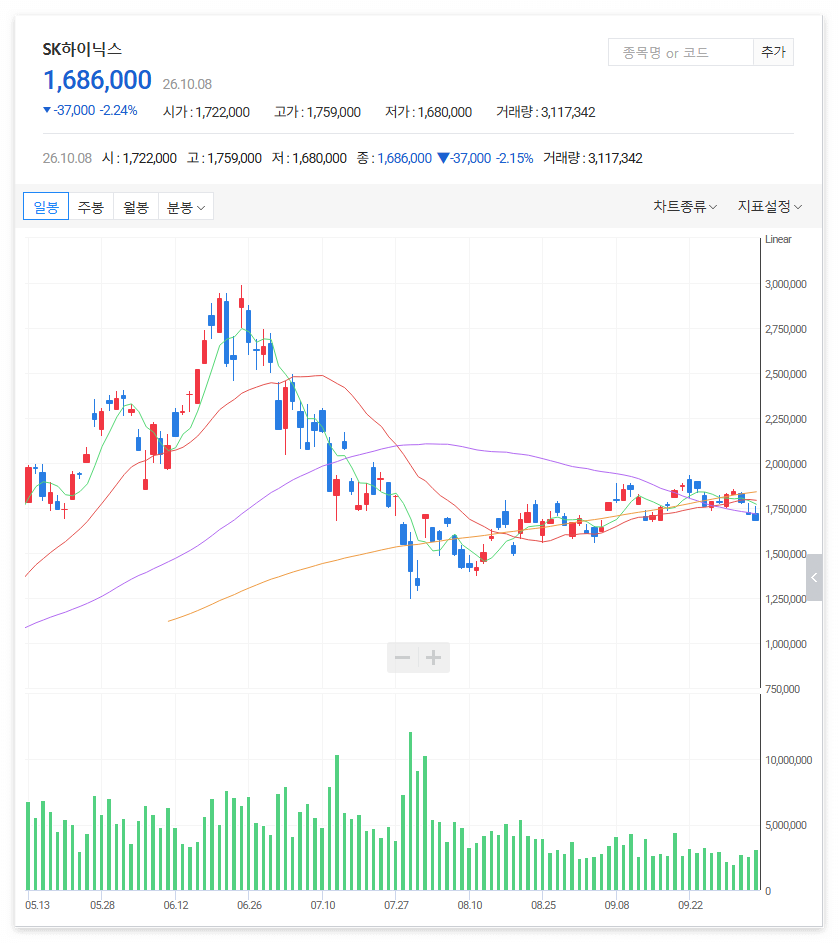839x943 pixels.
Task: Switch to the 주봉 weekly chart tab
Action: click(x=91, y=206)
